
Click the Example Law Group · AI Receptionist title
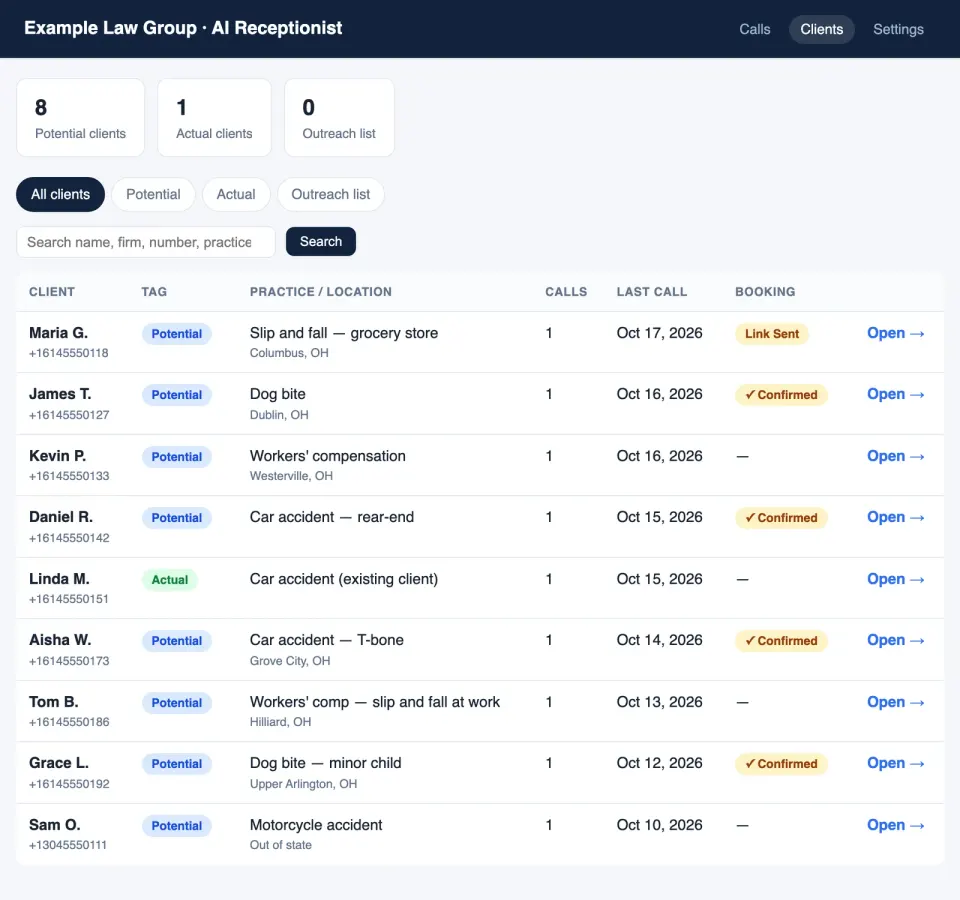(183, 28)
